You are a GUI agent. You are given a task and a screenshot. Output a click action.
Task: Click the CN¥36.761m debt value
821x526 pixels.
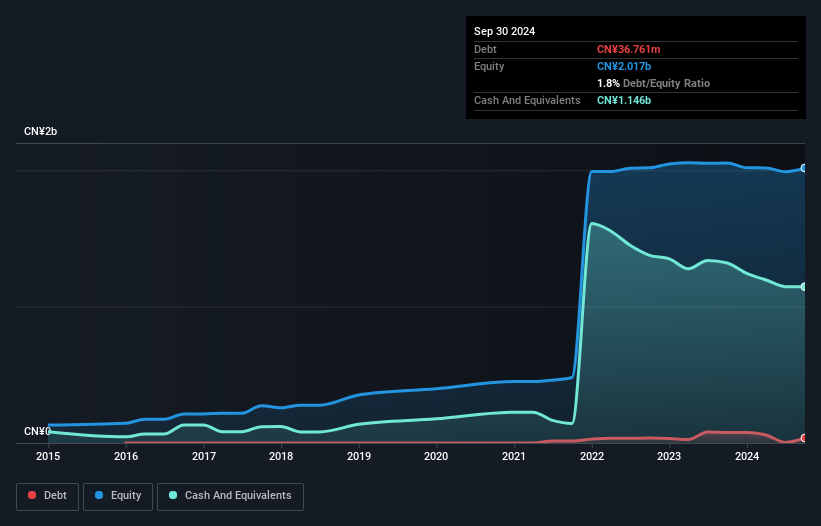[x=628, y=49]
